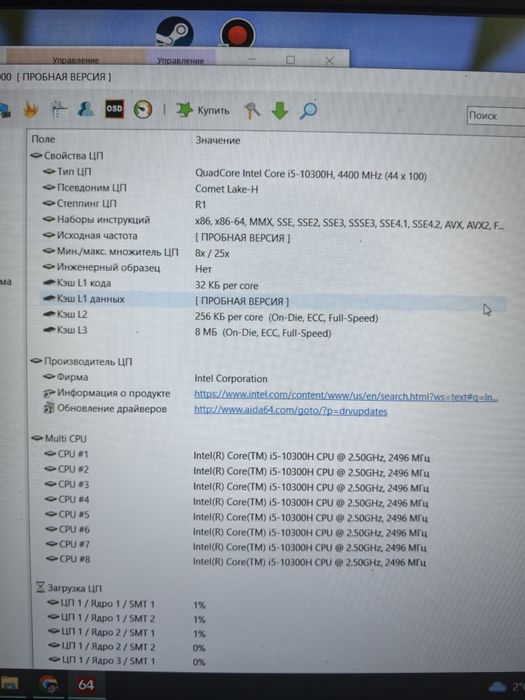This screenshot has height=700, width=525.
Task: Select the Свойства ЦП group row
Action: 67,156
